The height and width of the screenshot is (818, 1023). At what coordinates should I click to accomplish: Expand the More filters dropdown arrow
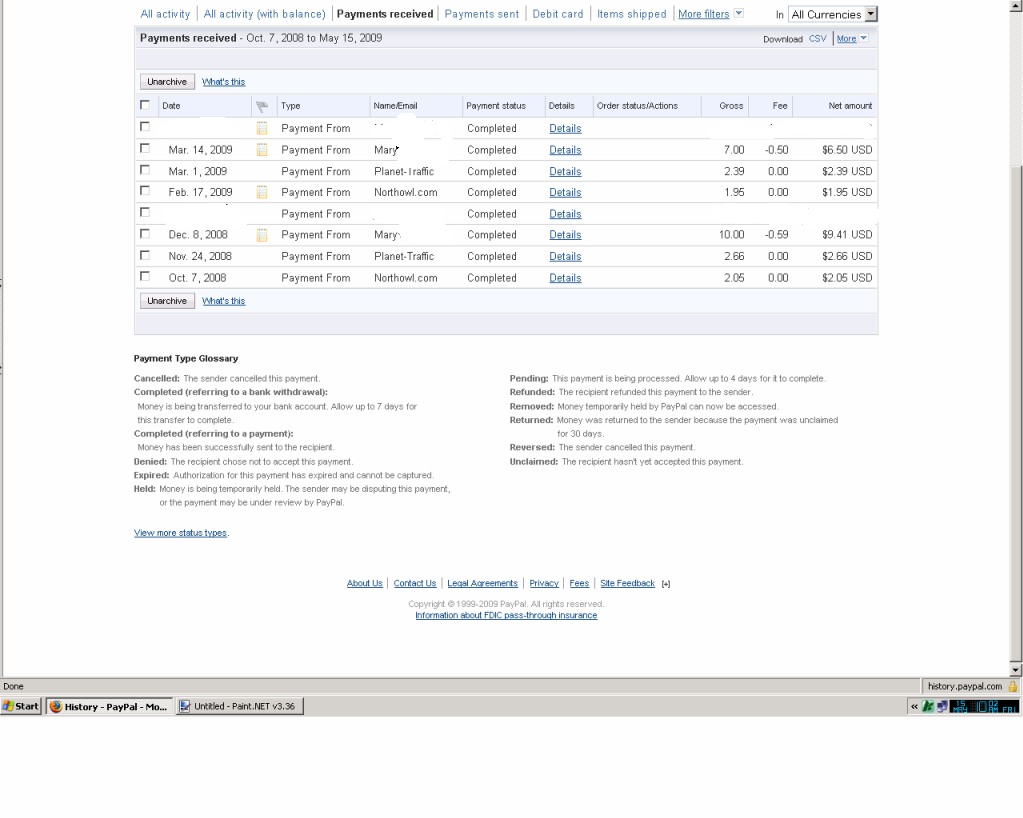(x=739, y=13)
